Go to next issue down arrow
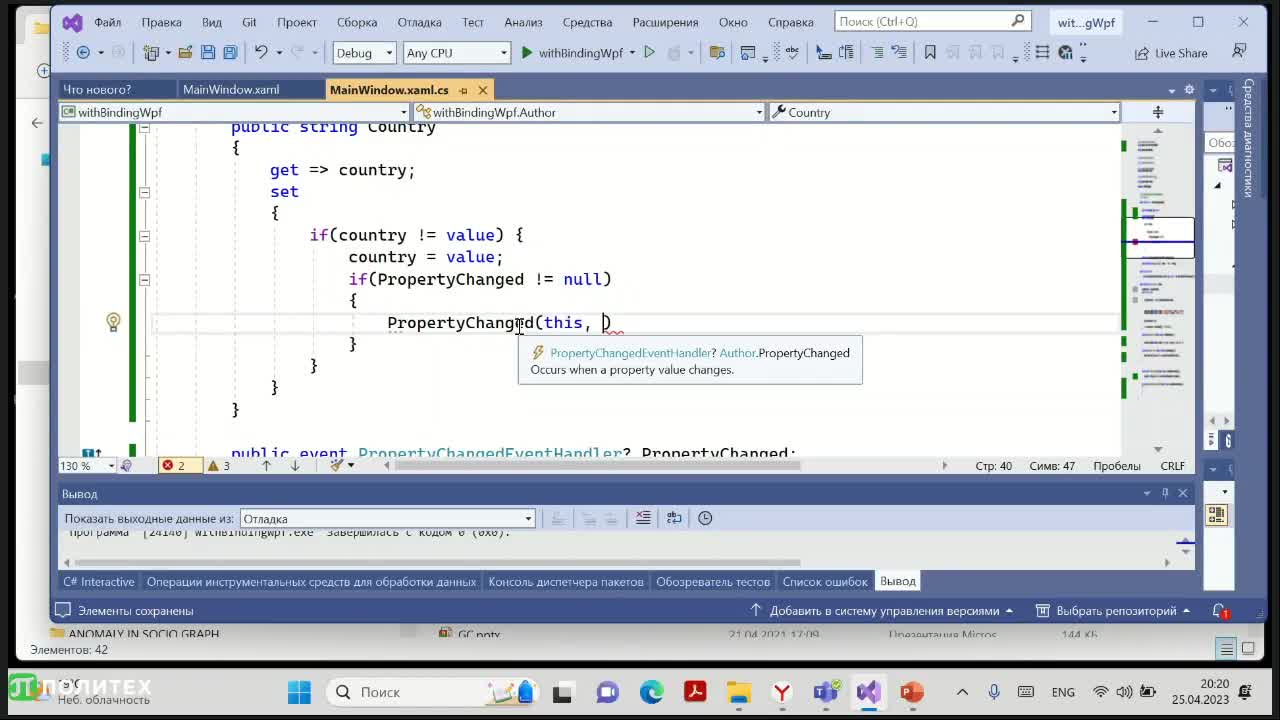Screen dimensions: 1280x720 pos(295,466)
